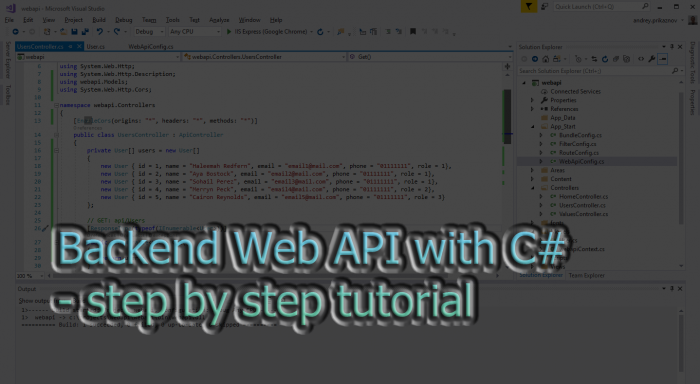The image size is (700, 384).
Task: Open Properties wrench icon in Solution Explorer
Action: click(652, 59)
